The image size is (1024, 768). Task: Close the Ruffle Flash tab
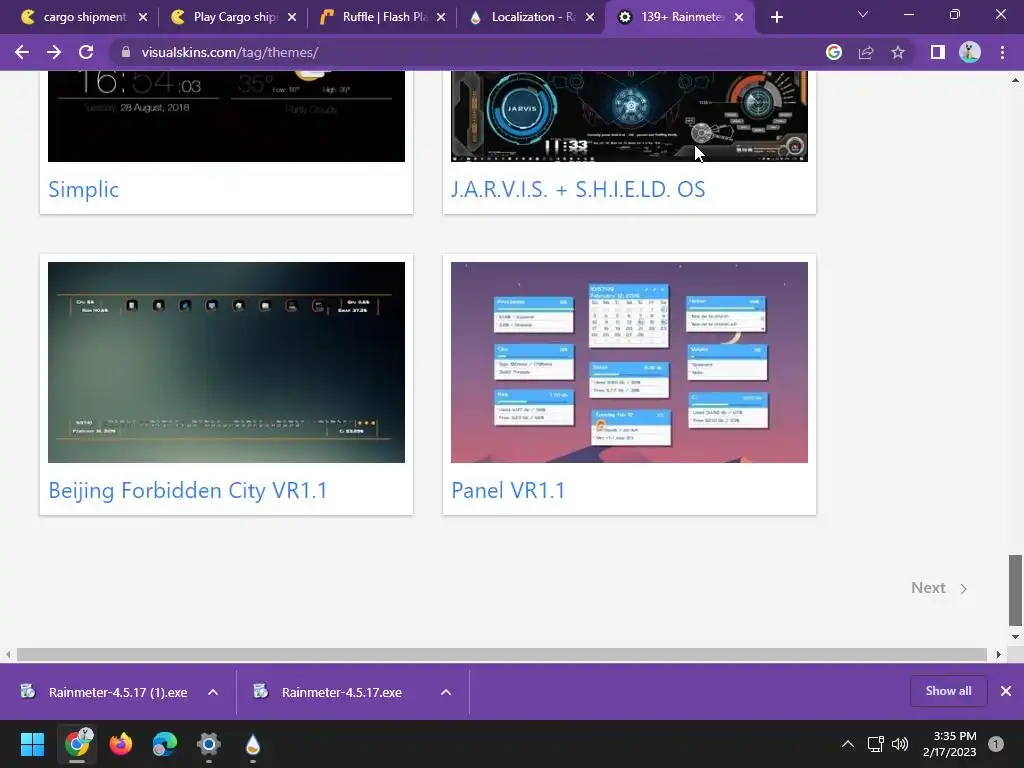(441, 17)
